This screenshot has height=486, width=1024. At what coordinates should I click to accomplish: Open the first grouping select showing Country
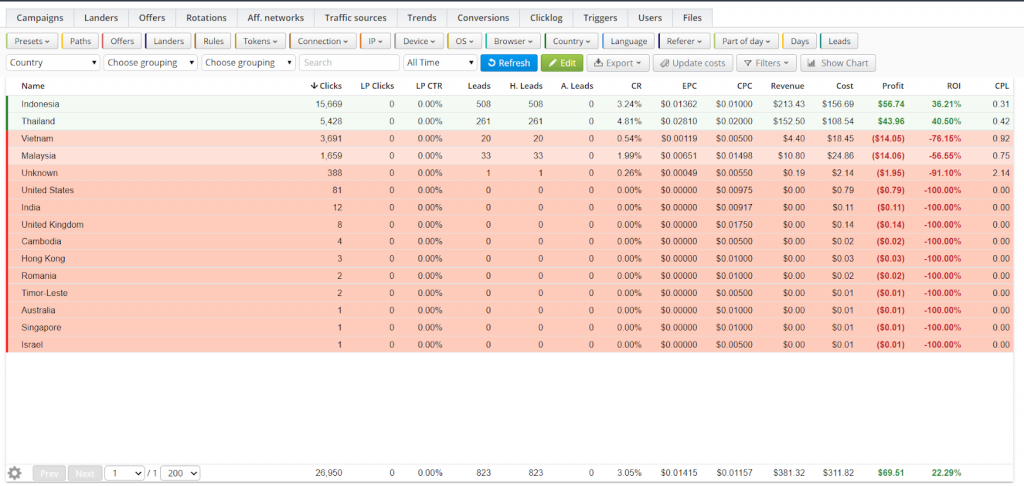(53, 63)
